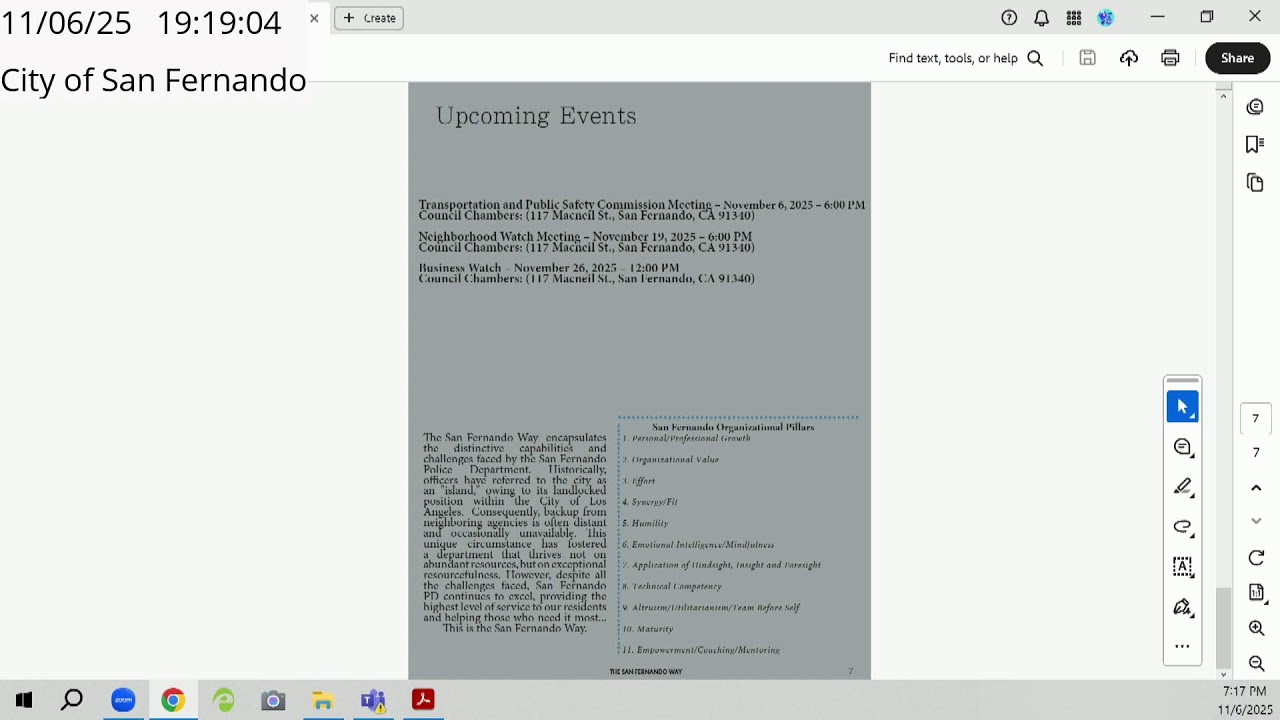This screenshot has width=1280, height=720.
Task: Select the Fill and Sign pen tool
Action: coord(1182,607)
